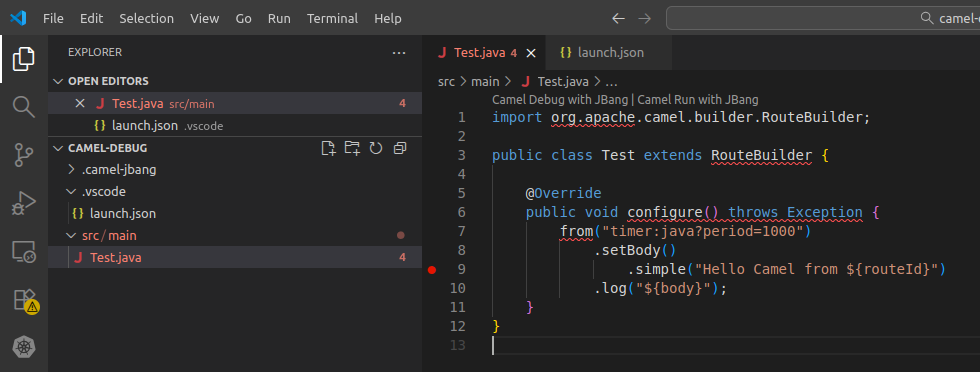This screenshot has width=980, height=372.
Task: Collapse the CAMEL-DEBUG folder section
Action: point(58,148)
